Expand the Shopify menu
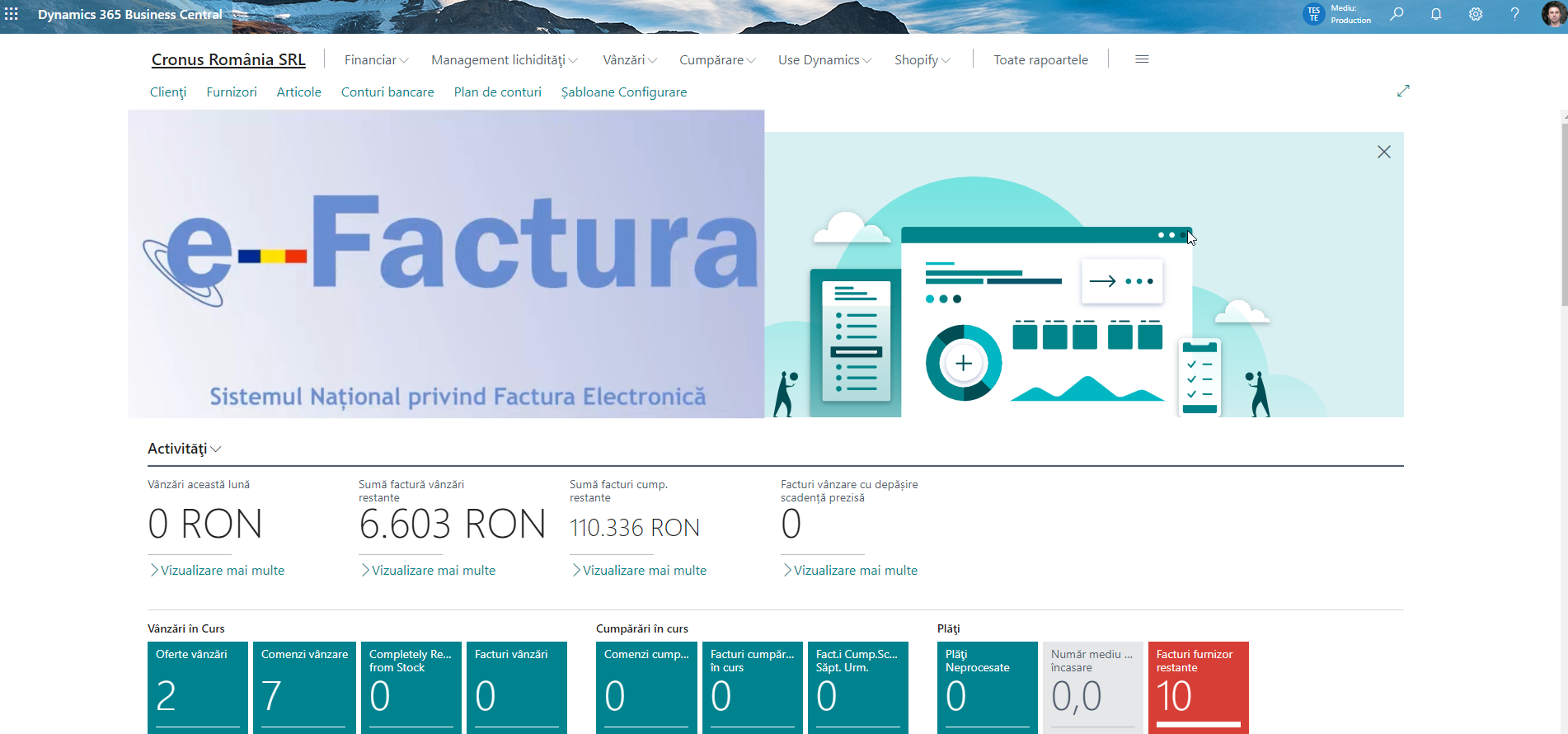Screen dimensions: 1568x734 (922, 60)
